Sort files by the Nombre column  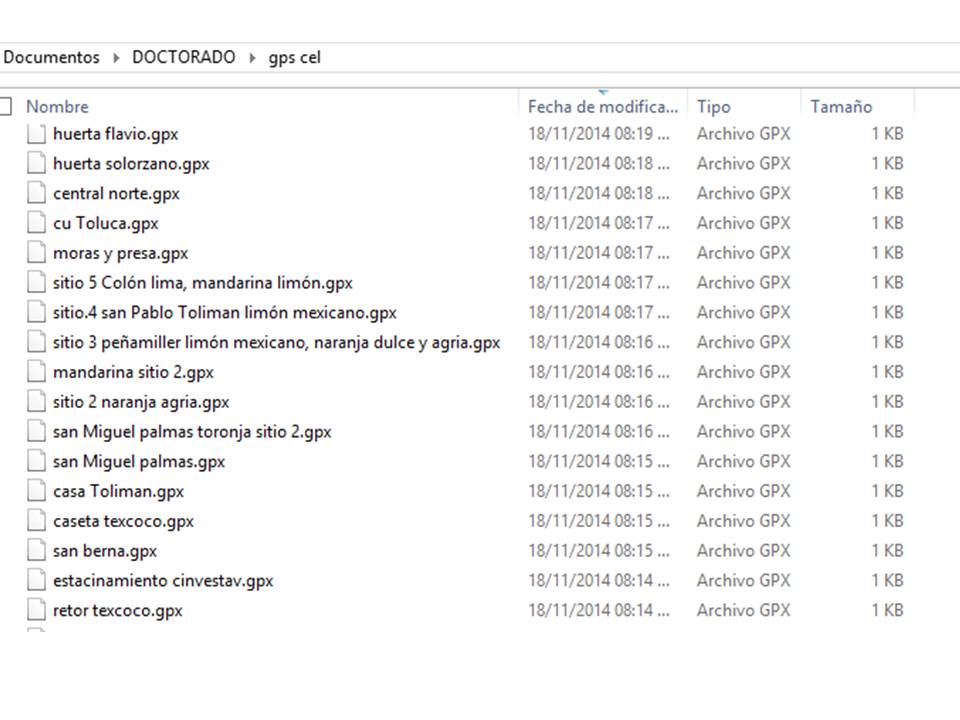click(57, 107)
